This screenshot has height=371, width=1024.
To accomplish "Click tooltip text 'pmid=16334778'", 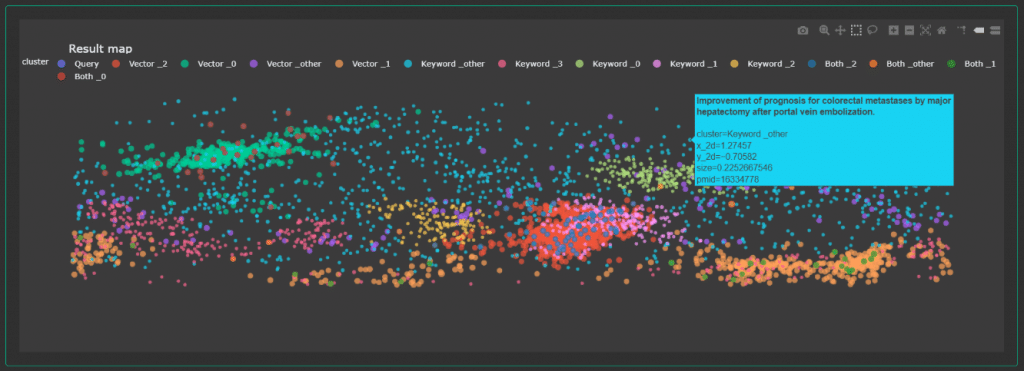I will point(728,179).
